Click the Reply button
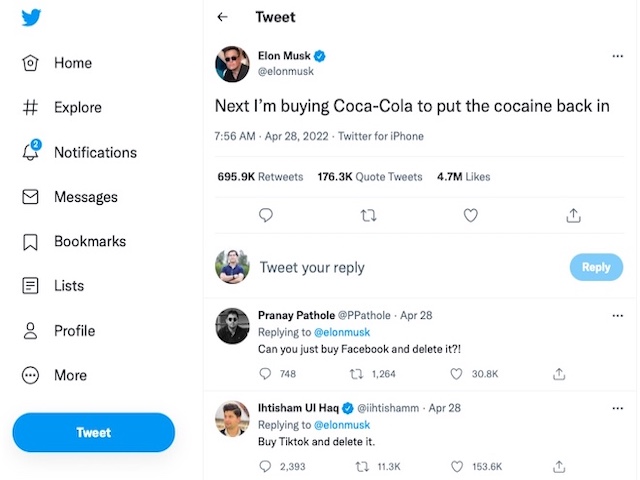This screenshot has height=480, width=640. tap(596, 267)
